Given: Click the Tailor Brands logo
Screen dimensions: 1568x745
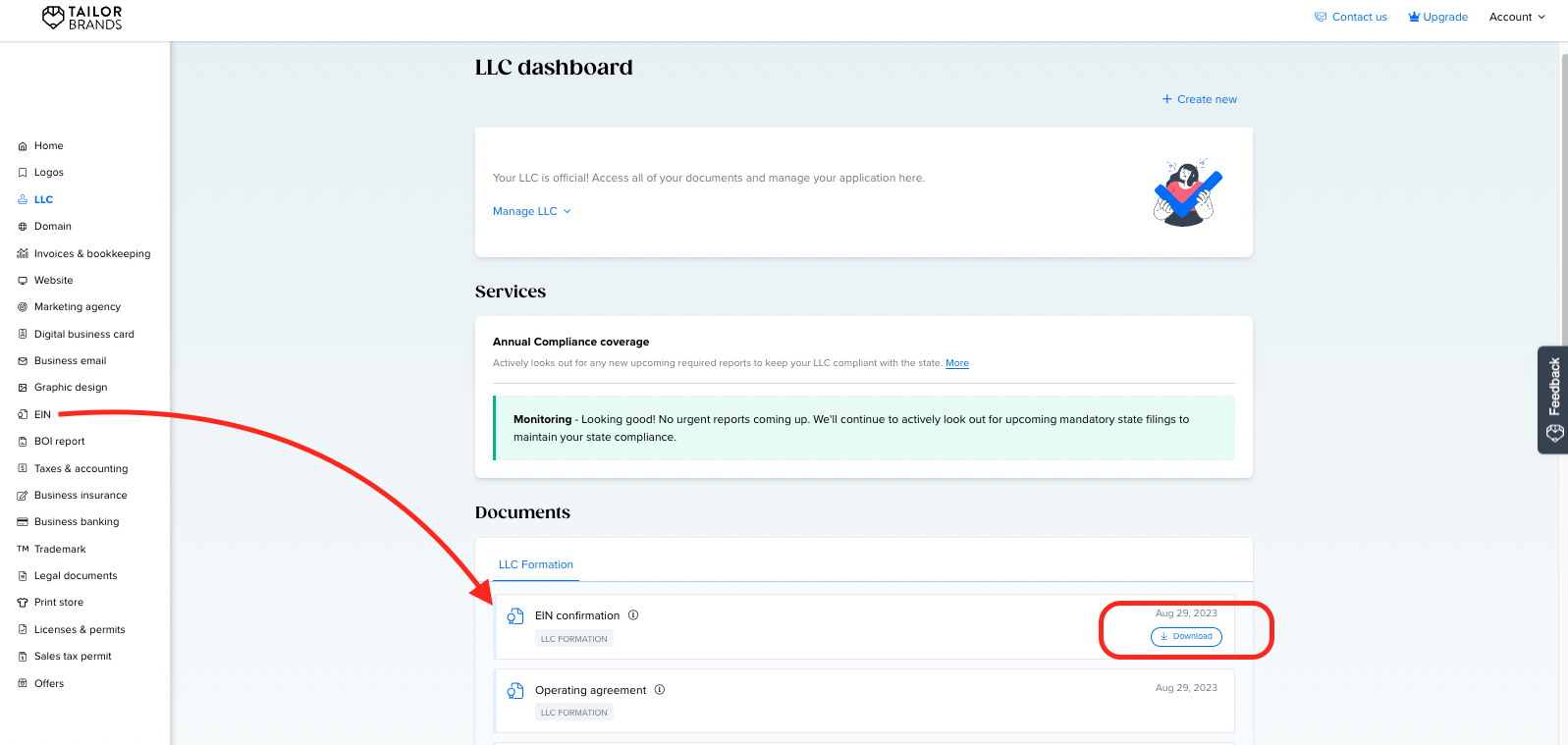Looking at the screenshot, I should click(x=82, y=18).
